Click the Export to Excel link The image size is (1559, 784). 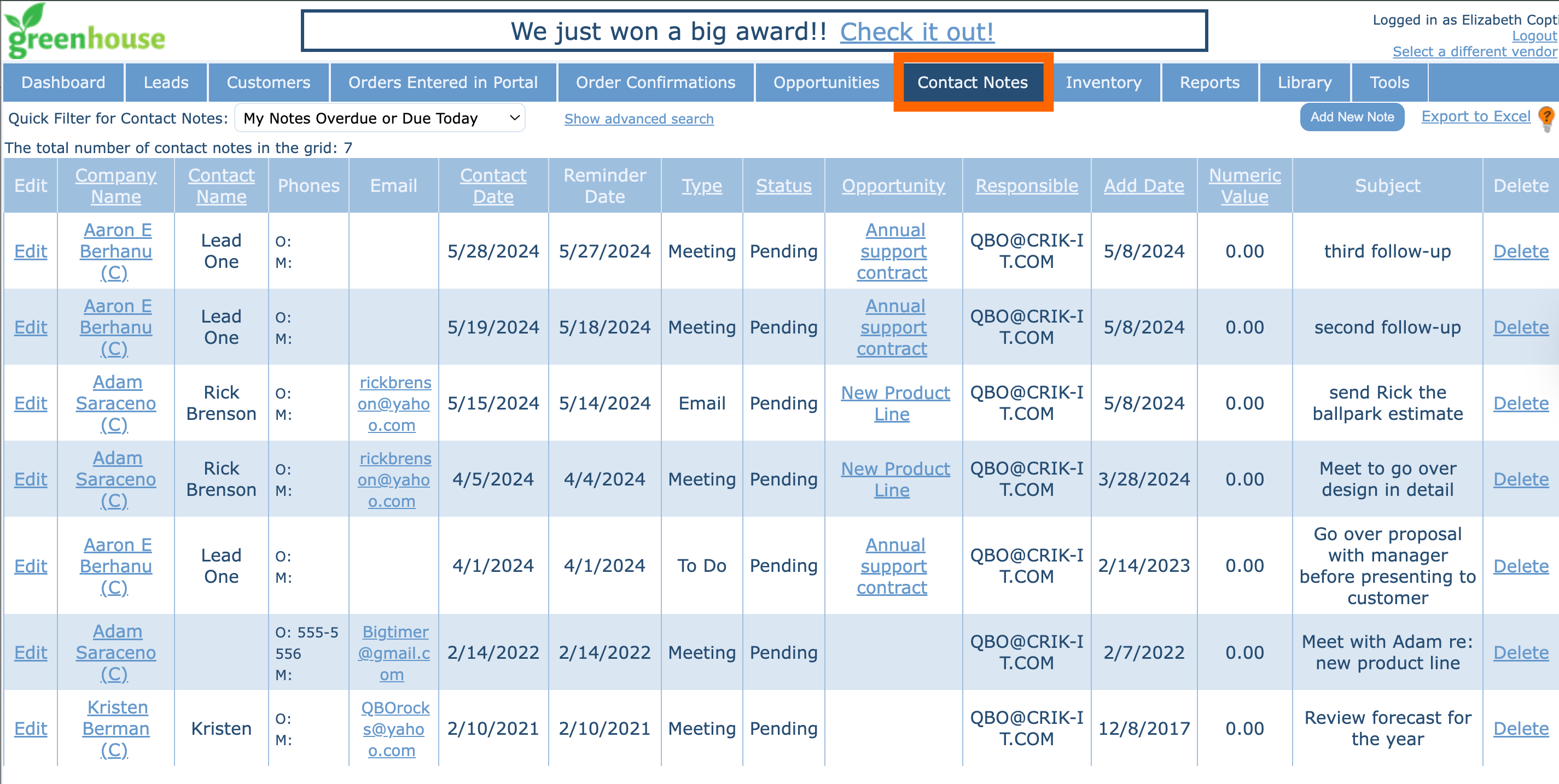(x=1475, y=116)
